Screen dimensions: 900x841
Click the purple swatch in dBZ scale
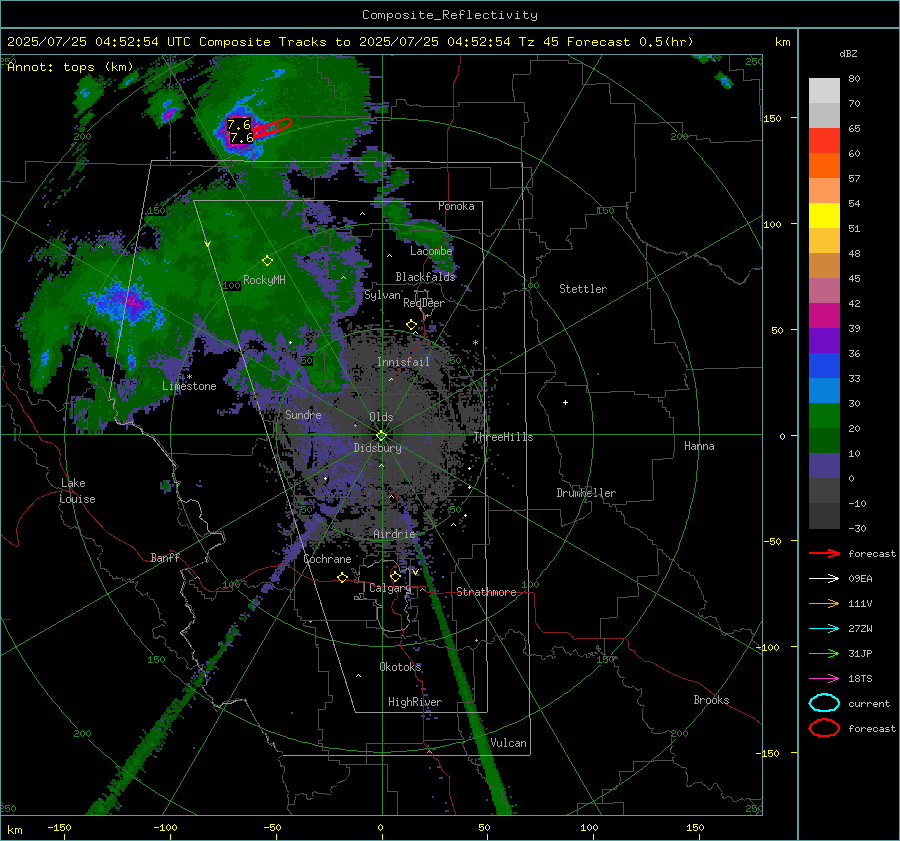[x=824, y=341]
